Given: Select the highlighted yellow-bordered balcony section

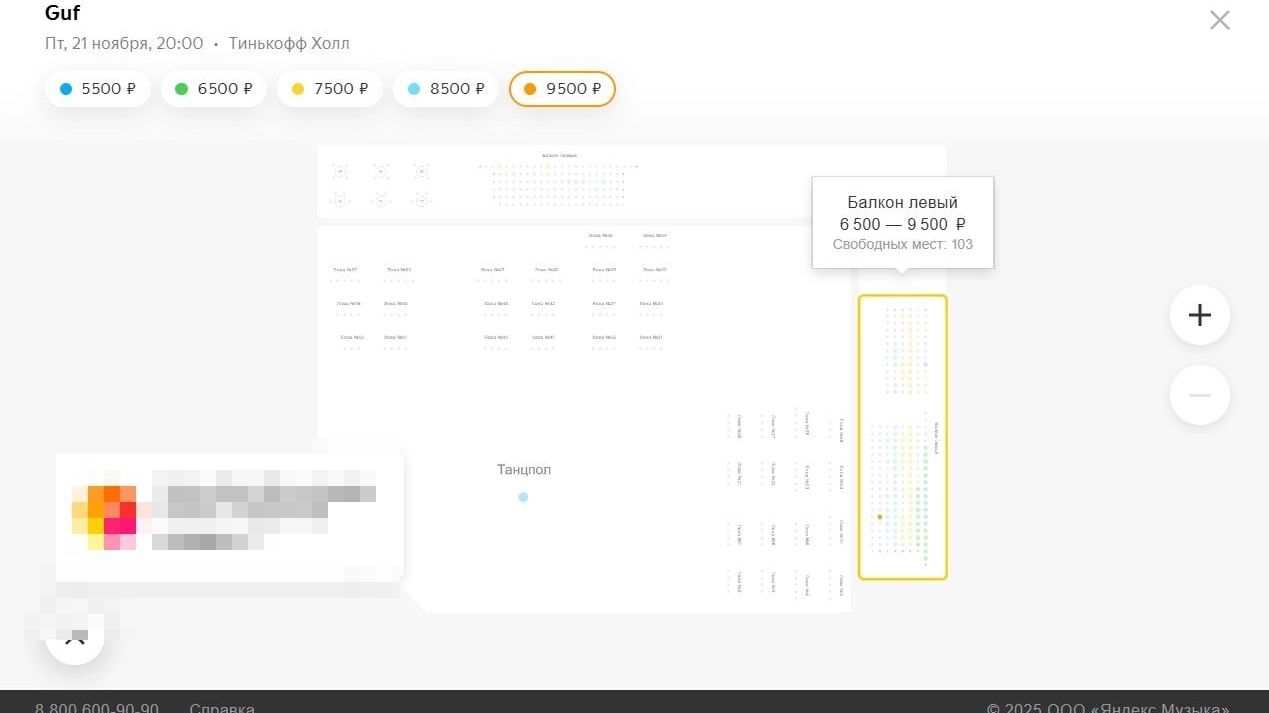Looking at the screenshot, I should tap(902, 437).
